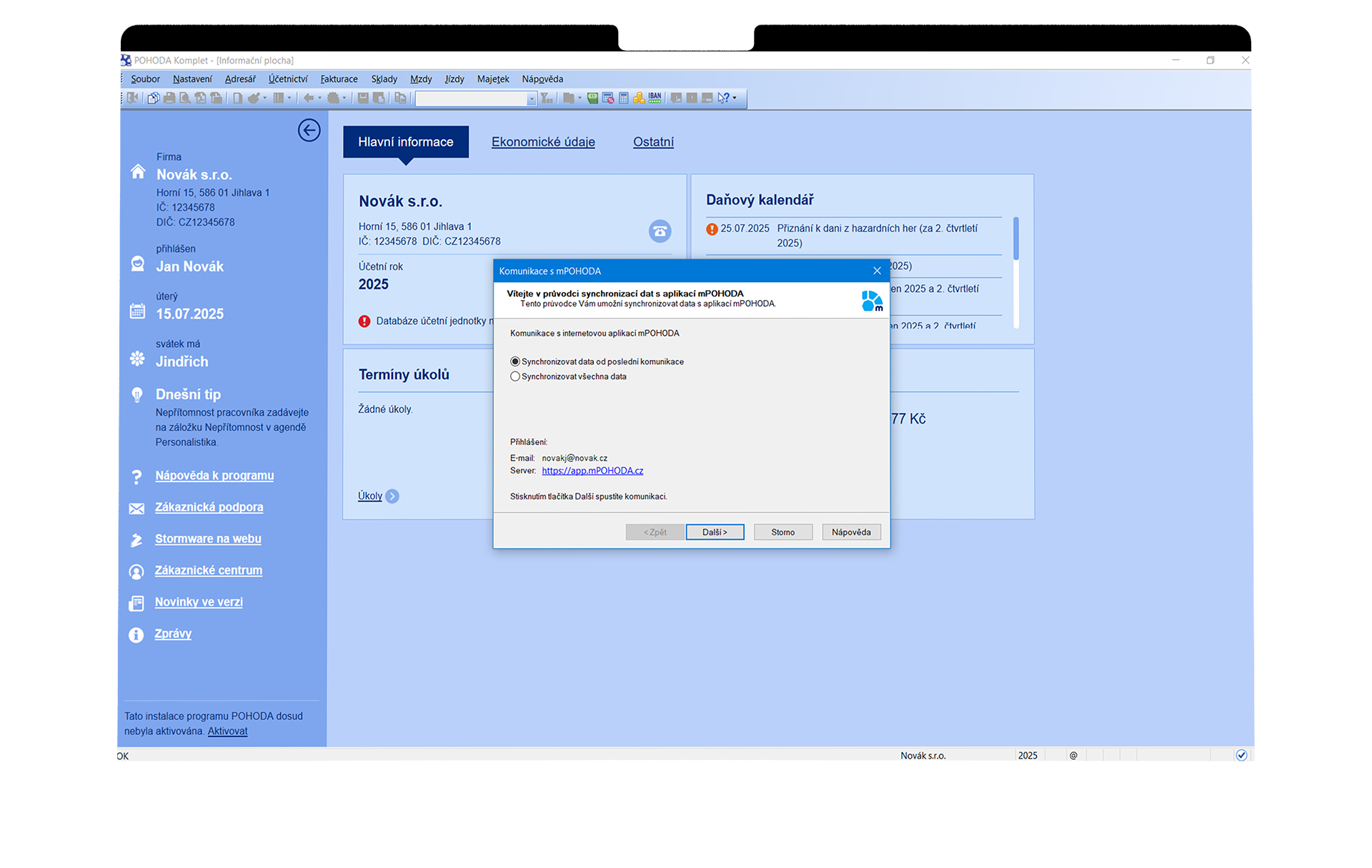The image size is (1372, 868).
Task: Open print preview from the toolbar
Action: pos(185,98)
